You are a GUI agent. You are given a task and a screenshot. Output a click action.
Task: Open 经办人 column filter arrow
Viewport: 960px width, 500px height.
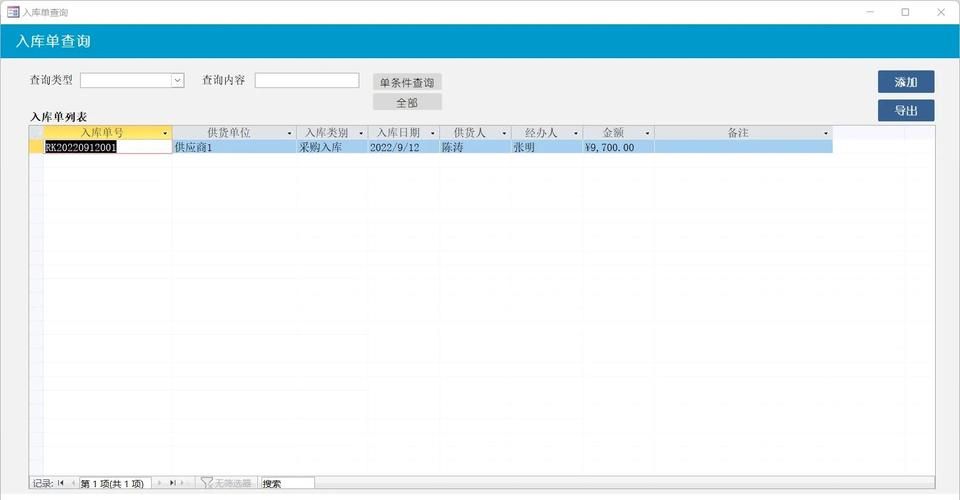point(576,133)
